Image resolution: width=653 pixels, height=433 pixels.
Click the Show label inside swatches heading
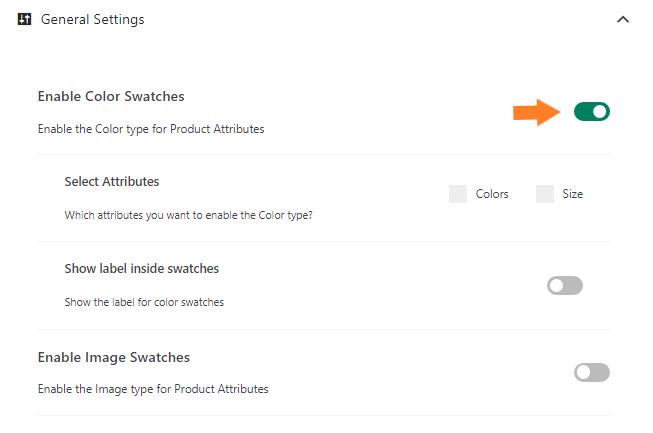pyautogui.click(x=142, y=269)
